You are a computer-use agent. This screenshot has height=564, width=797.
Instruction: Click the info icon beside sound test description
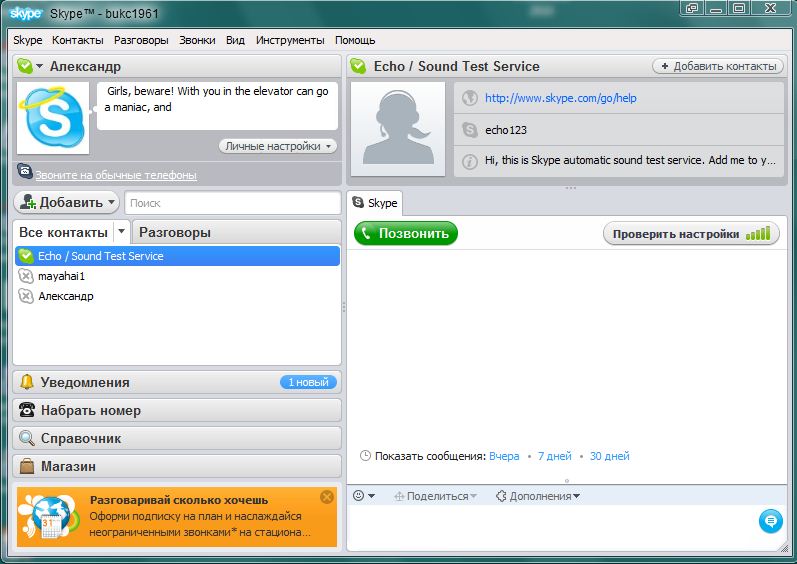tap(470, 162)
